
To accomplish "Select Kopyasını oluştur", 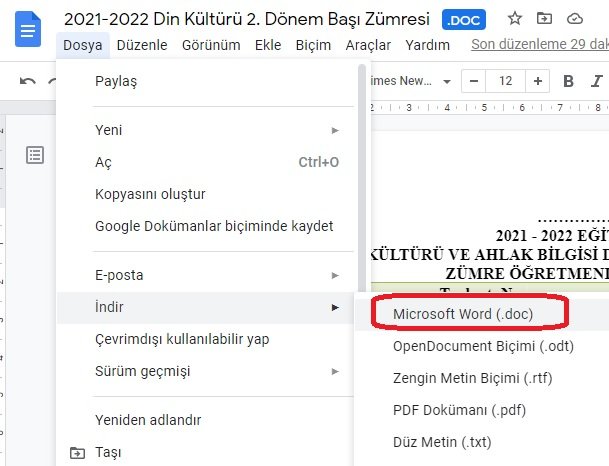I will click(x=205, y=194).
